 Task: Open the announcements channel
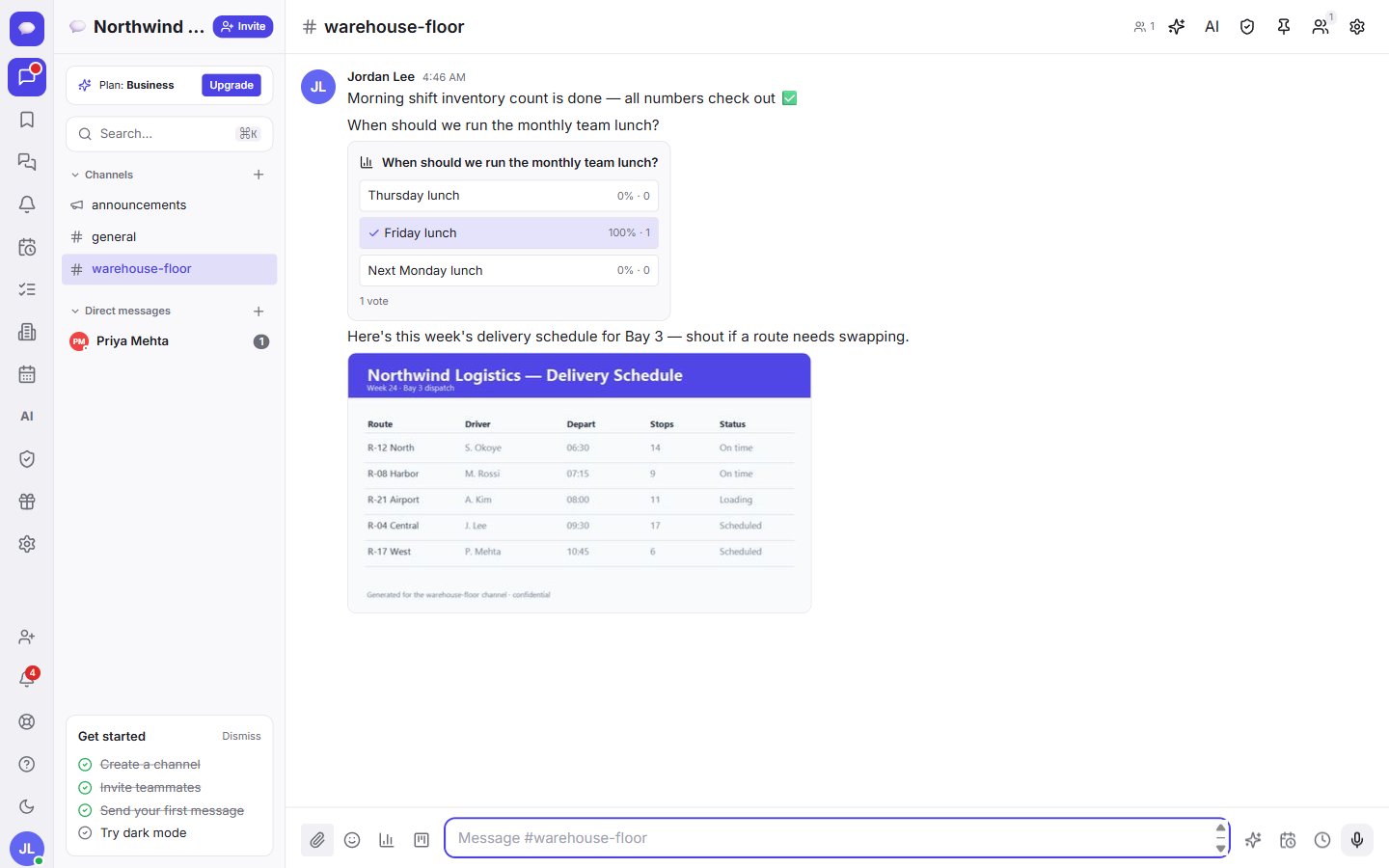(x=169, y=205)
